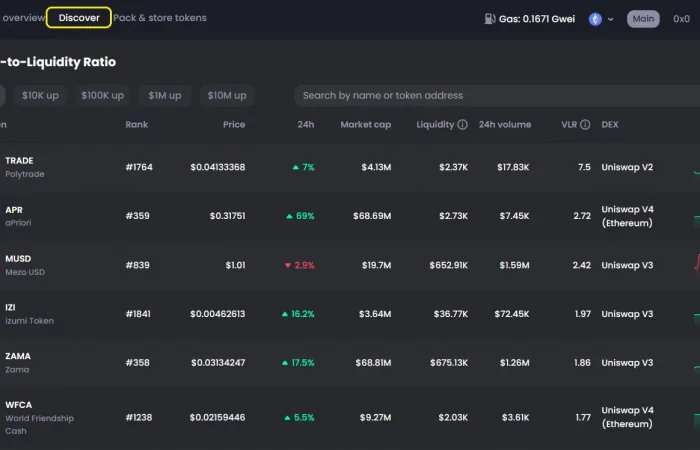
Task: Click $17.83K volume for TRADE
Action: pos(513,167)
